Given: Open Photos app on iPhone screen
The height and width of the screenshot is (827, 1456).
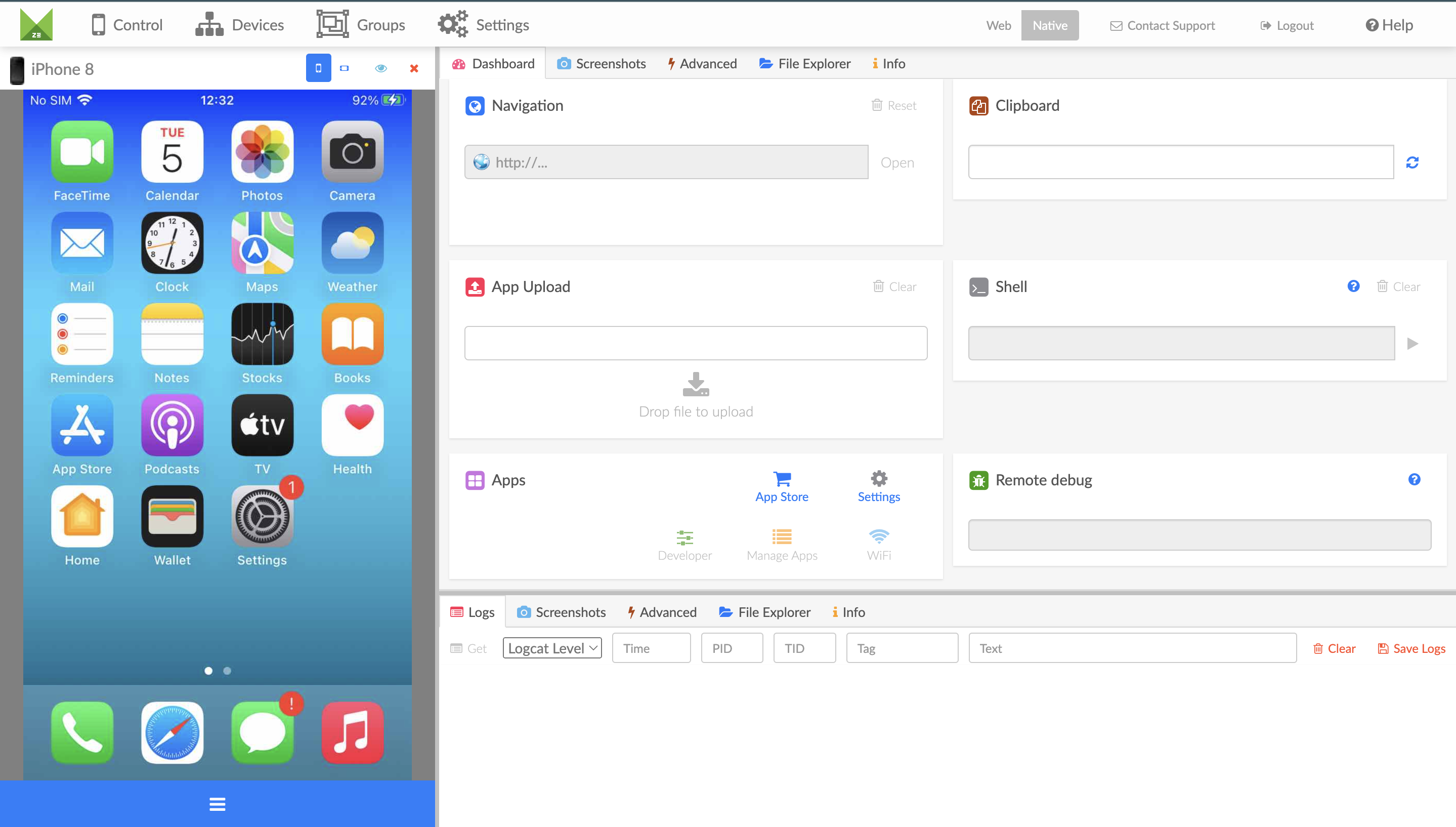Looking at the screenshot, I should (262, 152).
